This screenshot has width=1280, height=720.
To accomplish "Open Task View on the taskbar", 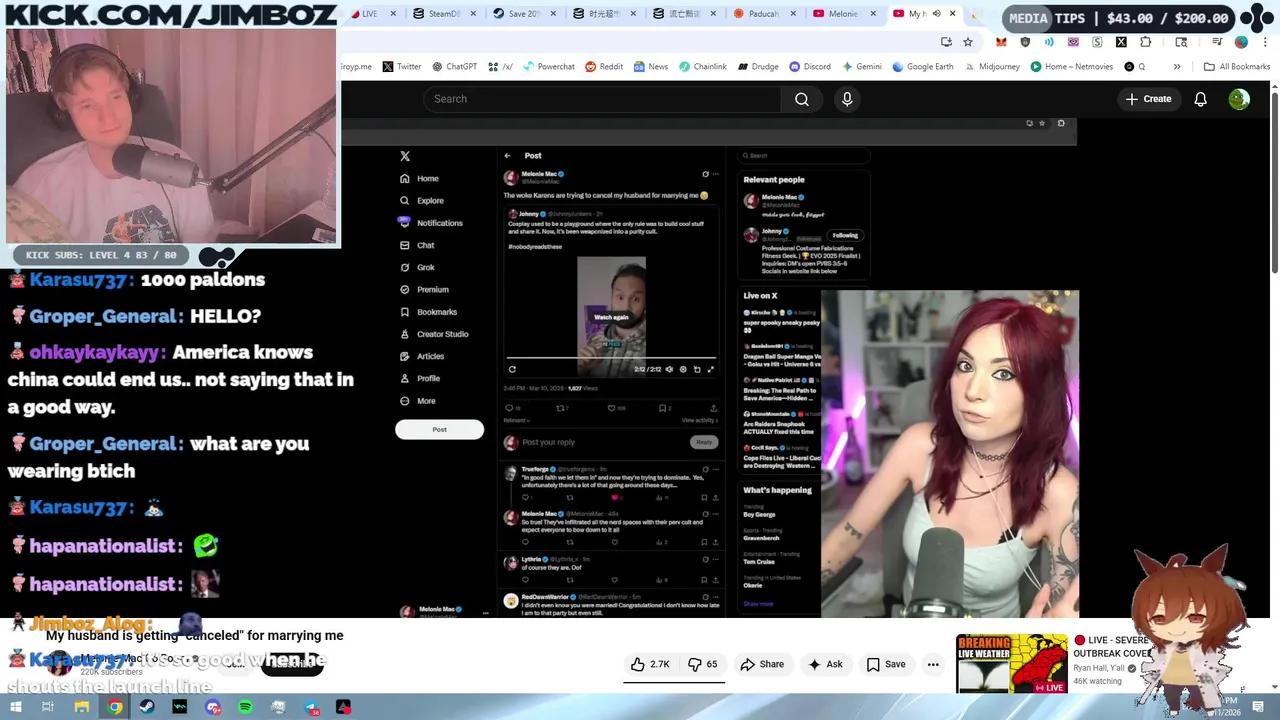I will 48,707.
